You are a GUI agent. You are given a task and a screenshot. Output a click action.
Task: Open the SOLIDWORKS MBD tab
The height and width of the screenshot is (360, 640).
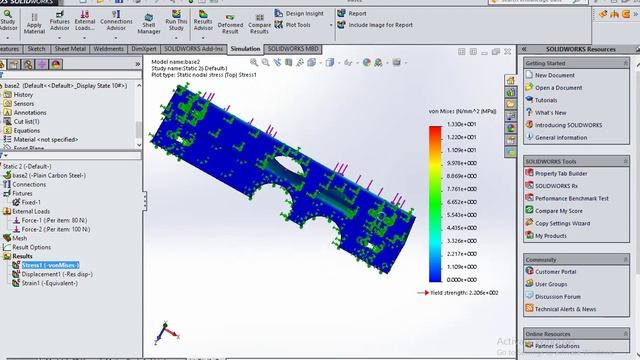tap(293, 49)
